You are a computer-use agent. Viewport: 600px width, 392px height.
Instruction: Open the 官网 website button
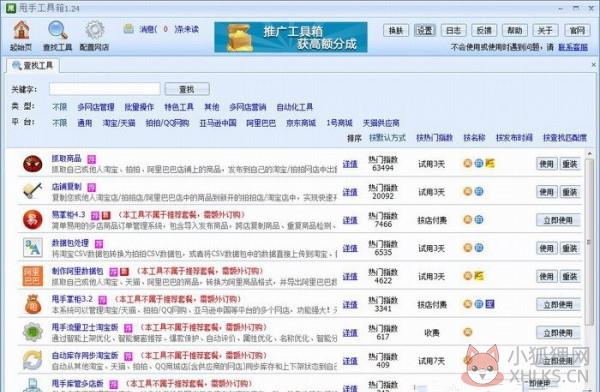[577, 30]
